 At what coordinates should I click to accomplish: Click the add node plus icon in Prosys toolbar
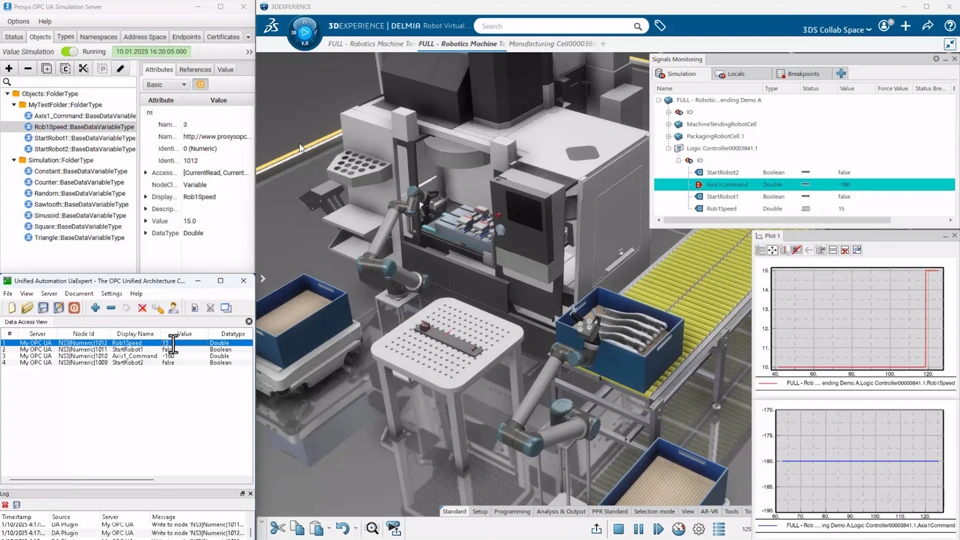click(x=9, y=69)
